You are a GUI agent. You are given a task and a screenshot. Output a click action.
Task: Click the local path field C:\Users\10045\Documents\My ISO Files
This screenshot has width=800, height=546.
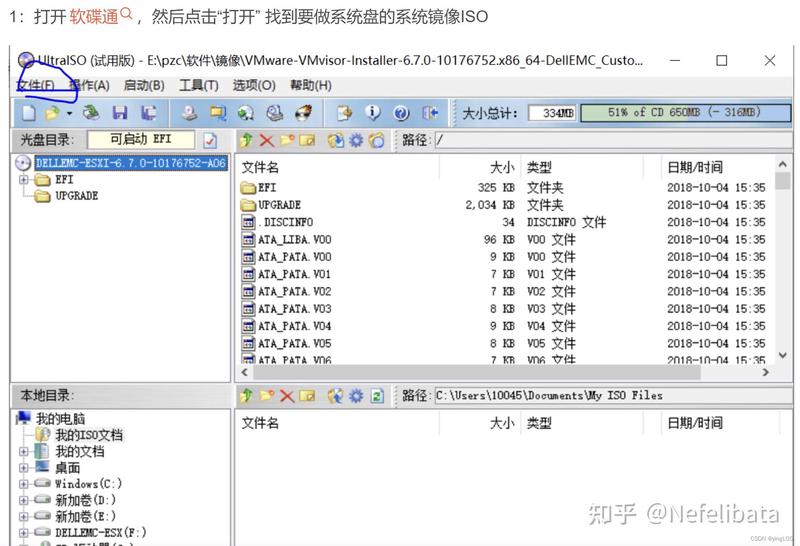point(613,395)
